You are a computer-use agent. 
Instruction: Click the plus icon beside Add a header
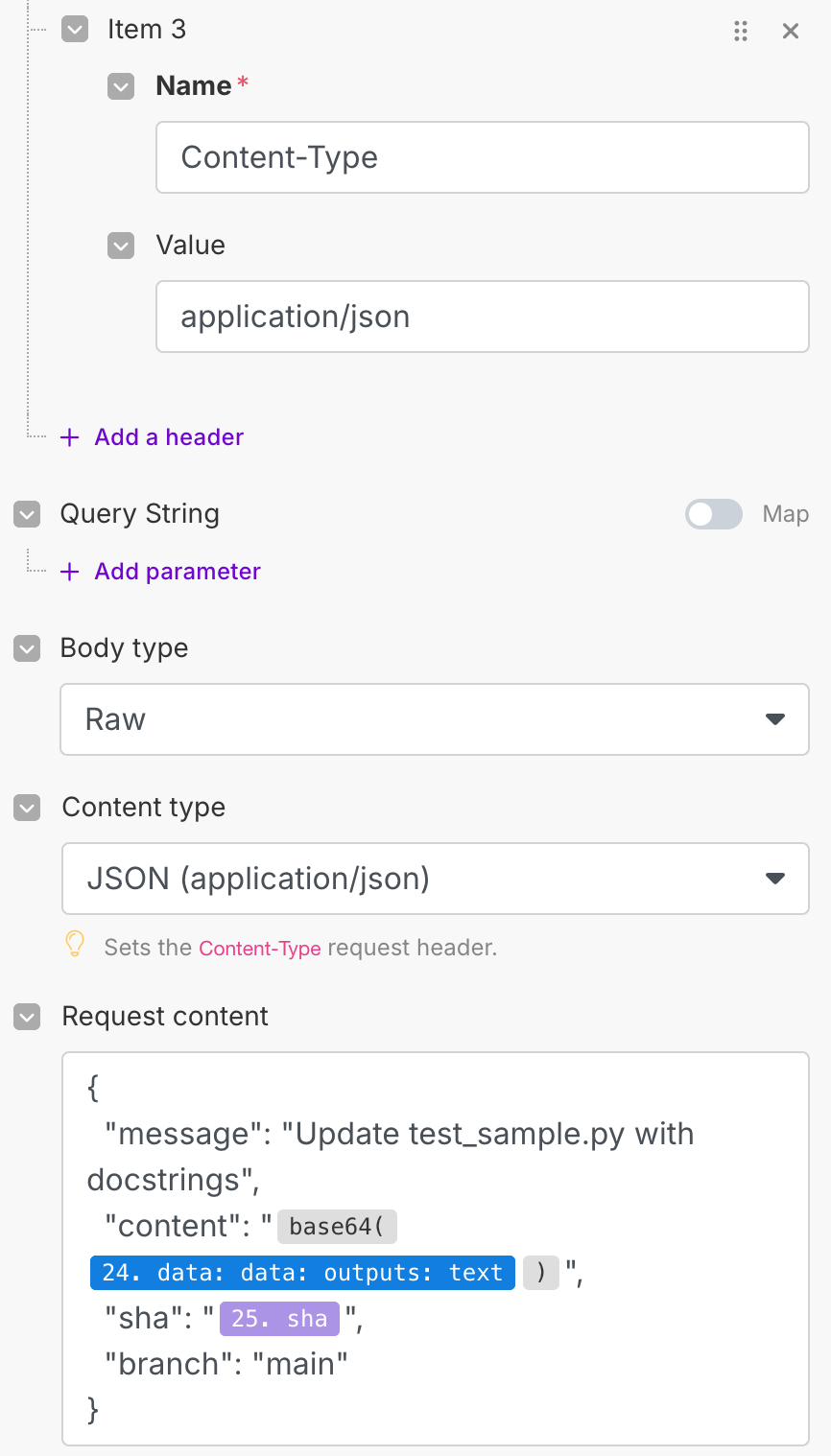[x=70, y=437]
